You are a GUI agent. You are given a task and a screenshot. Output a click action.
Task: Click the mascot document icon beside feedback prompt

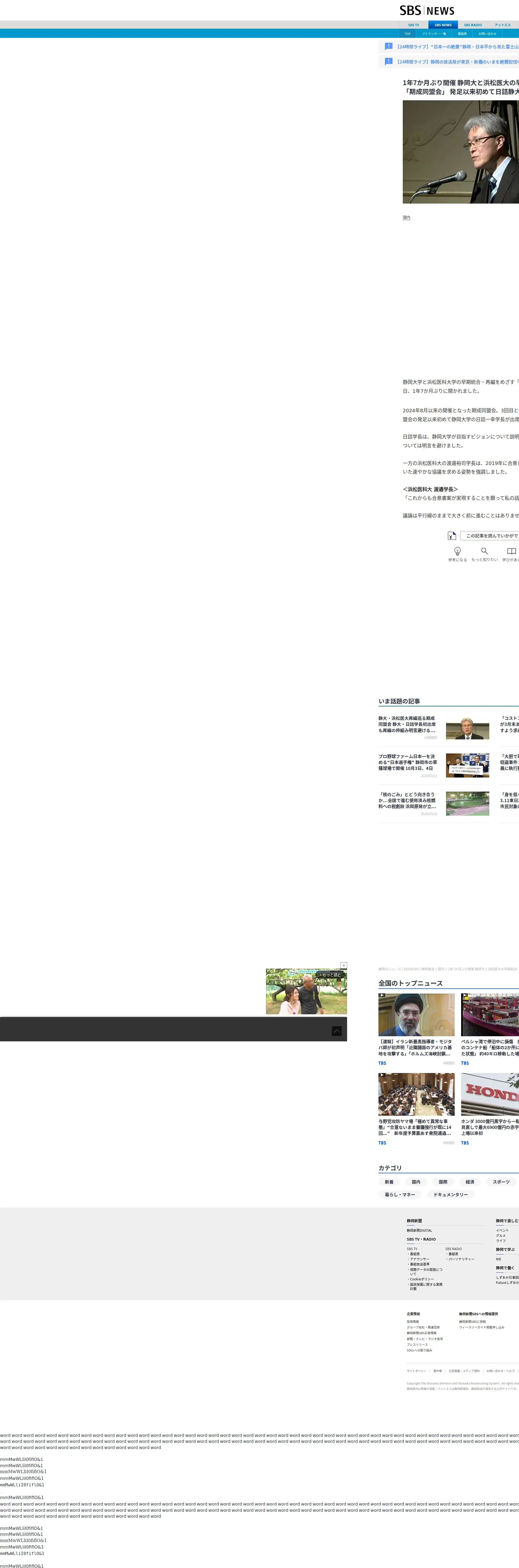(x=451, y=536)
